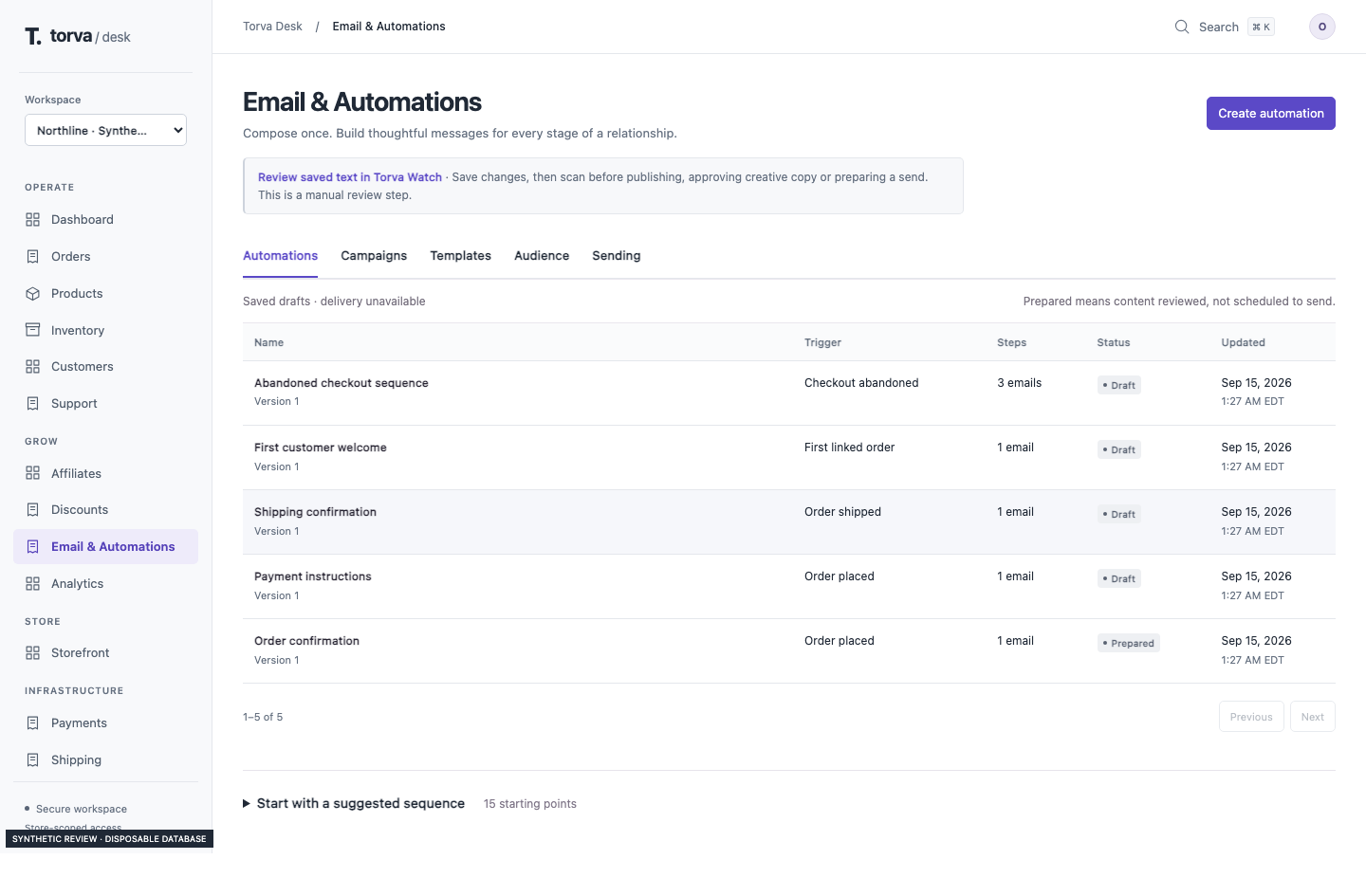This screenshot has width=1366, height=896.
Task: Click the 3 emails steps cell
Action: click(1019, 383)
